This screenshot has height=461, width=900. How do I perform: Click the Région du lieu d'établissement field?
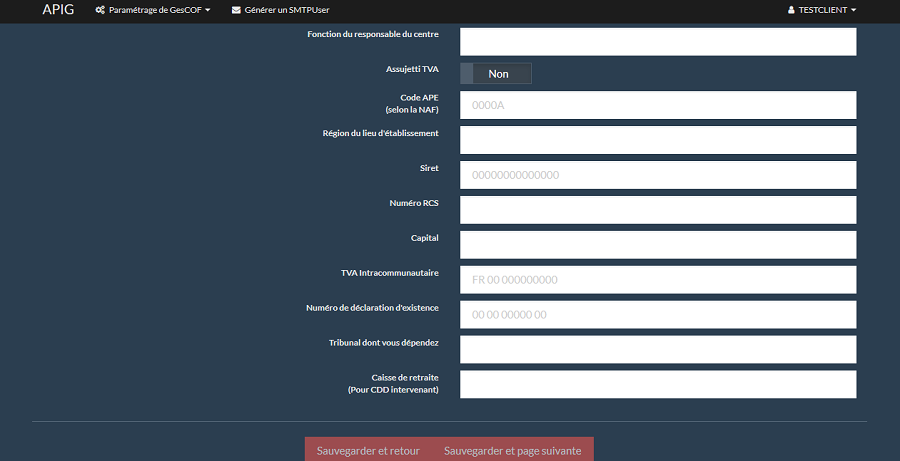(x=657, y=140)
